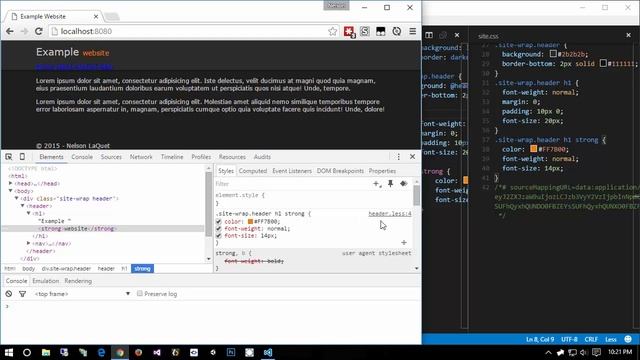Click the console filter funnel icon
Screen dimensions: 640x360
click(x=22, y=294)
